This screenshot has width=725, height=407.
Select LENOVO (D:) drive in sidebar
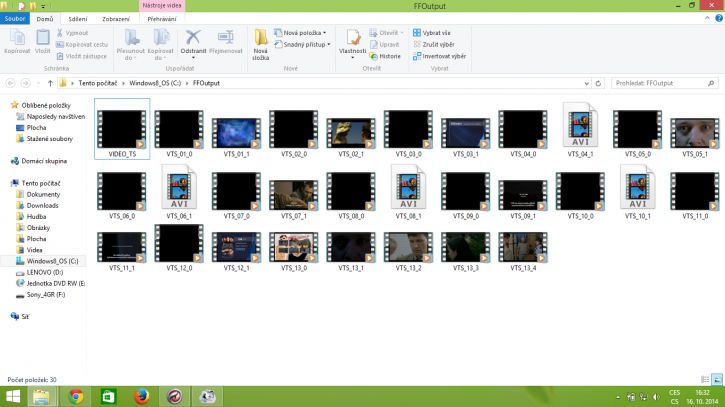click(x=44, y=272)
